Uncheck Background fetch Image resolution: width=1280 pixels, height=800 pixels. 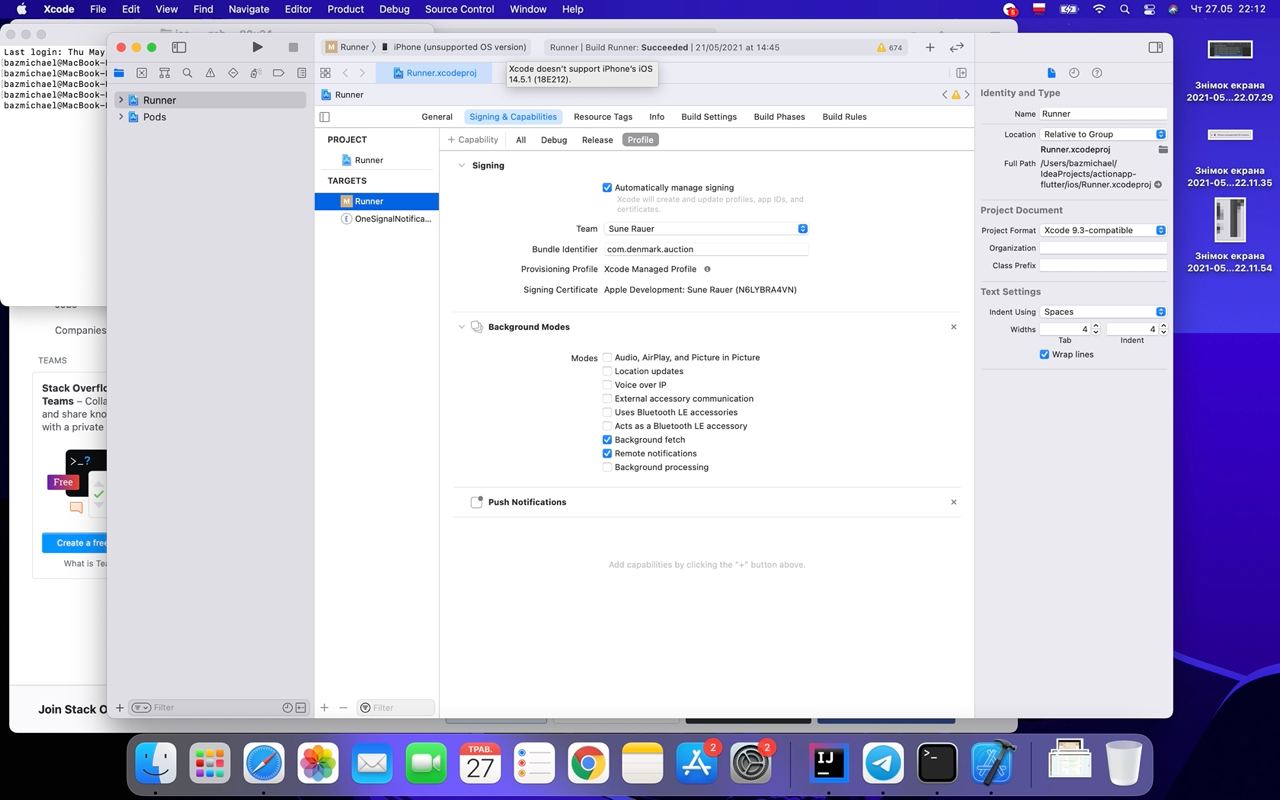tap(607, 440)
